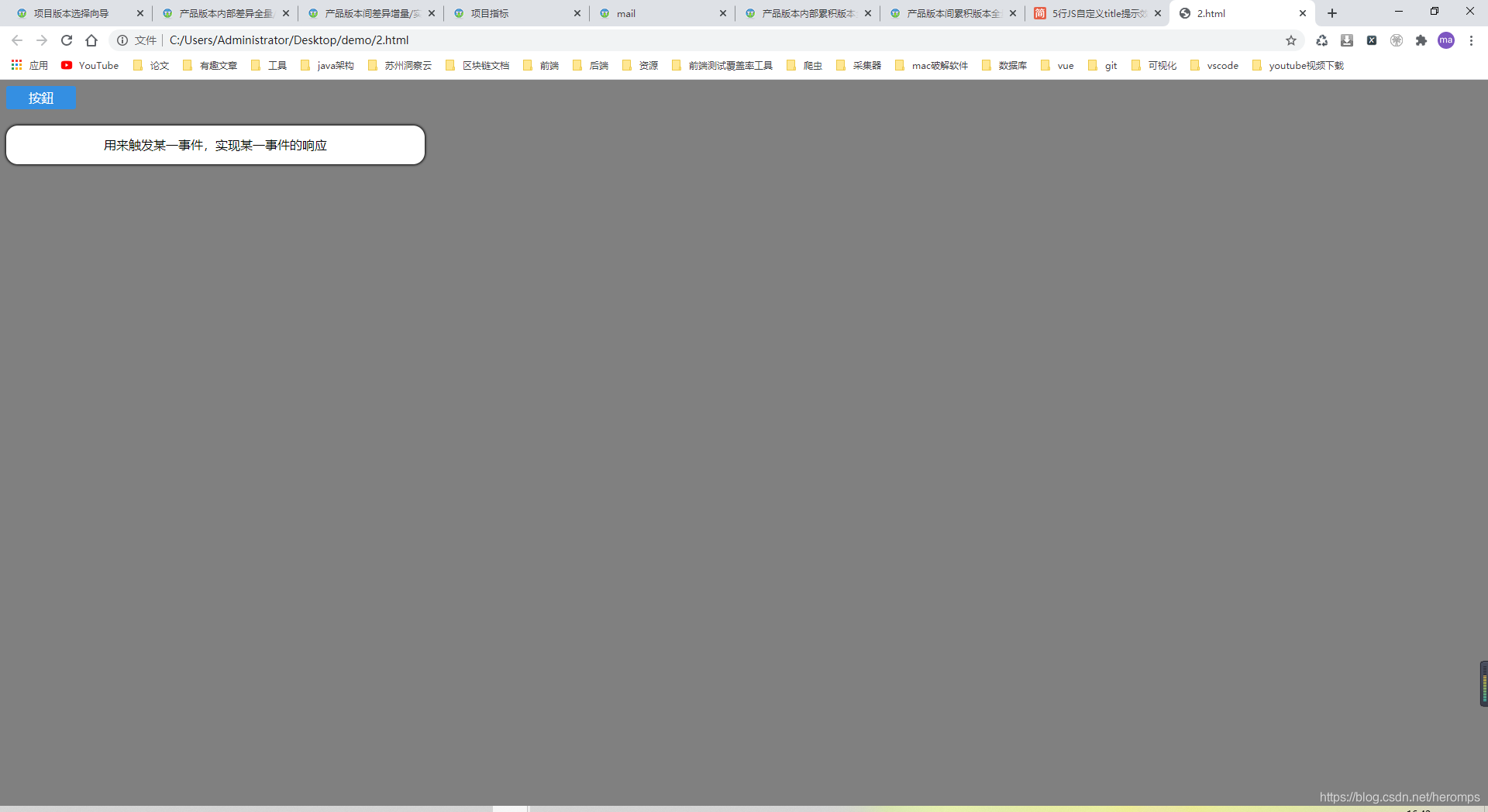This screenshot has width=1488, height=812.
Task: Reload the 2.html page
Action: coord(67,40)
